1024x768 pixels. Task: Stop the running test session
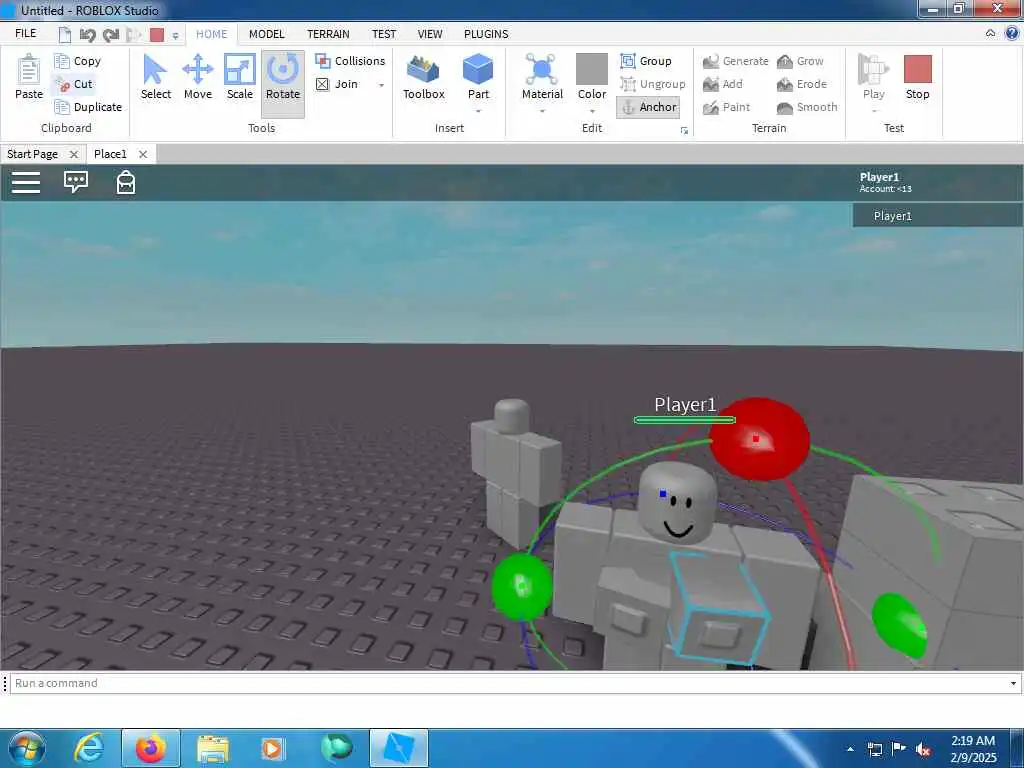(x=918, y=77)
